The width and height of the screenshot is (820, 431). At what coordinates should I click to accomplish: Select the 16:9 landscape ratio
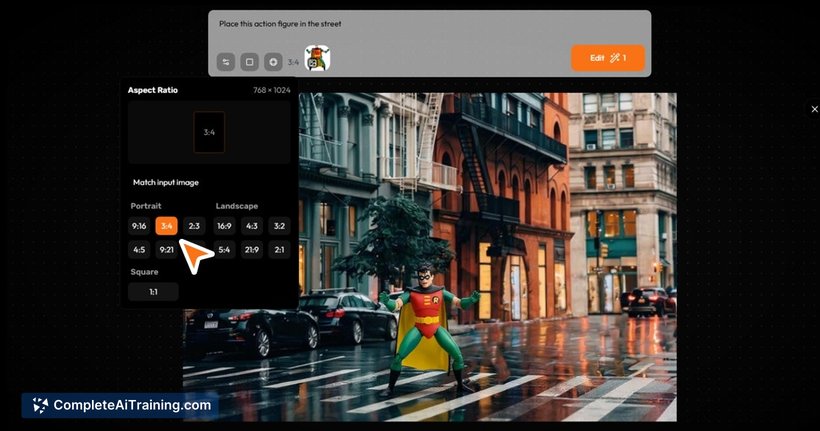point(224,226)
